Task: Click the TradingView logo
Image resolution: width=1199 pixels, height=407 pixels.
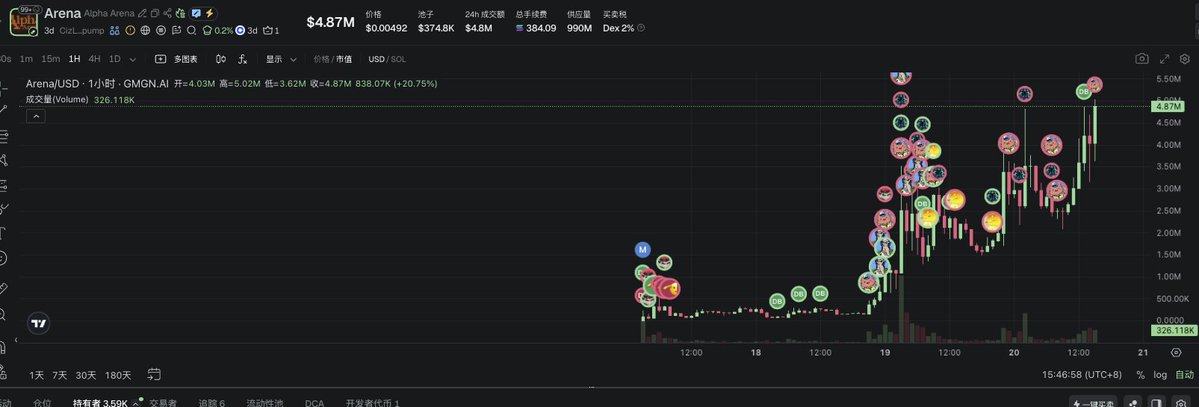Action: (x=38, y=323)
